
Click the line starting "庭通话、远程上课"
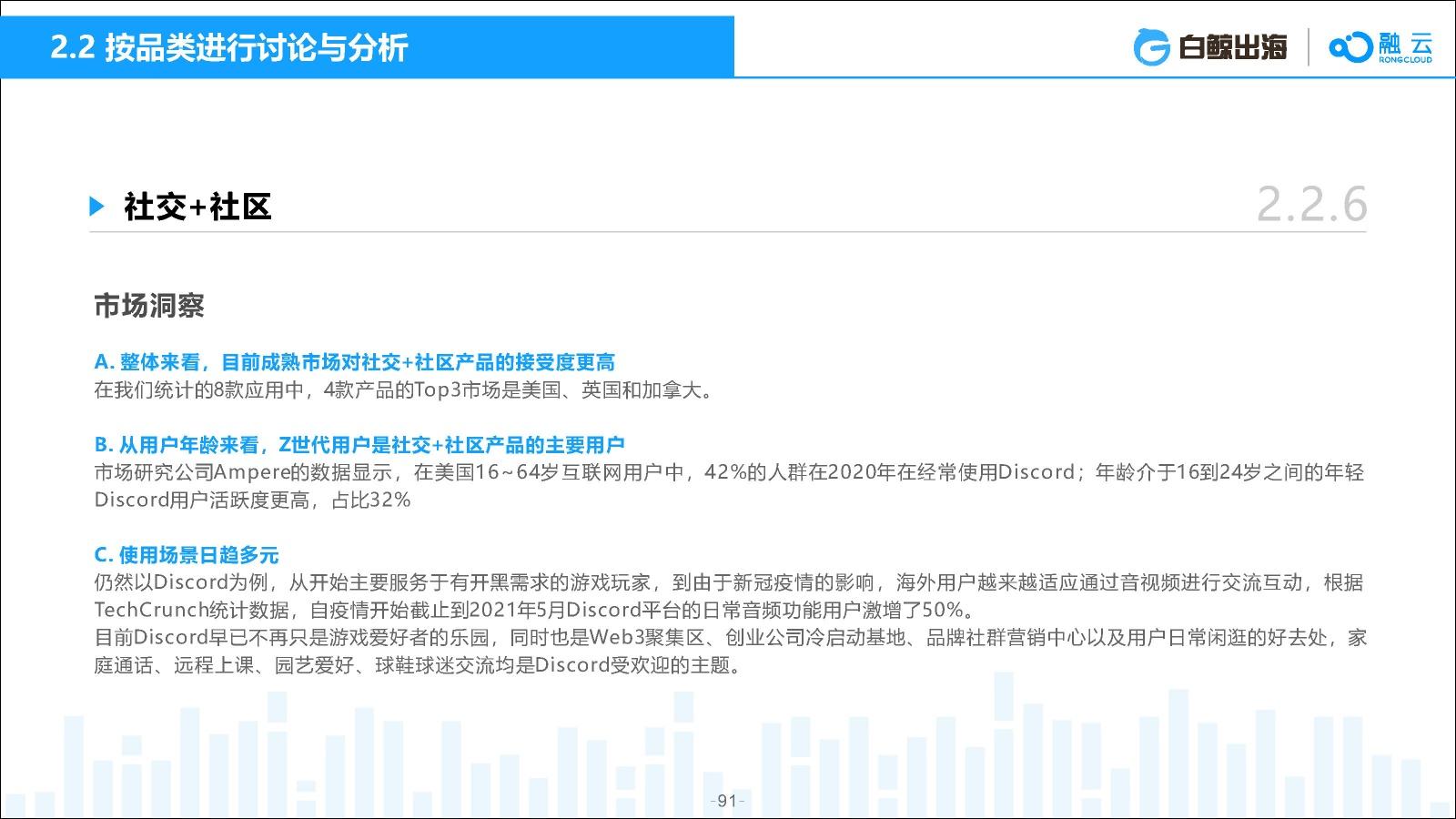click(x=420, y=665)
